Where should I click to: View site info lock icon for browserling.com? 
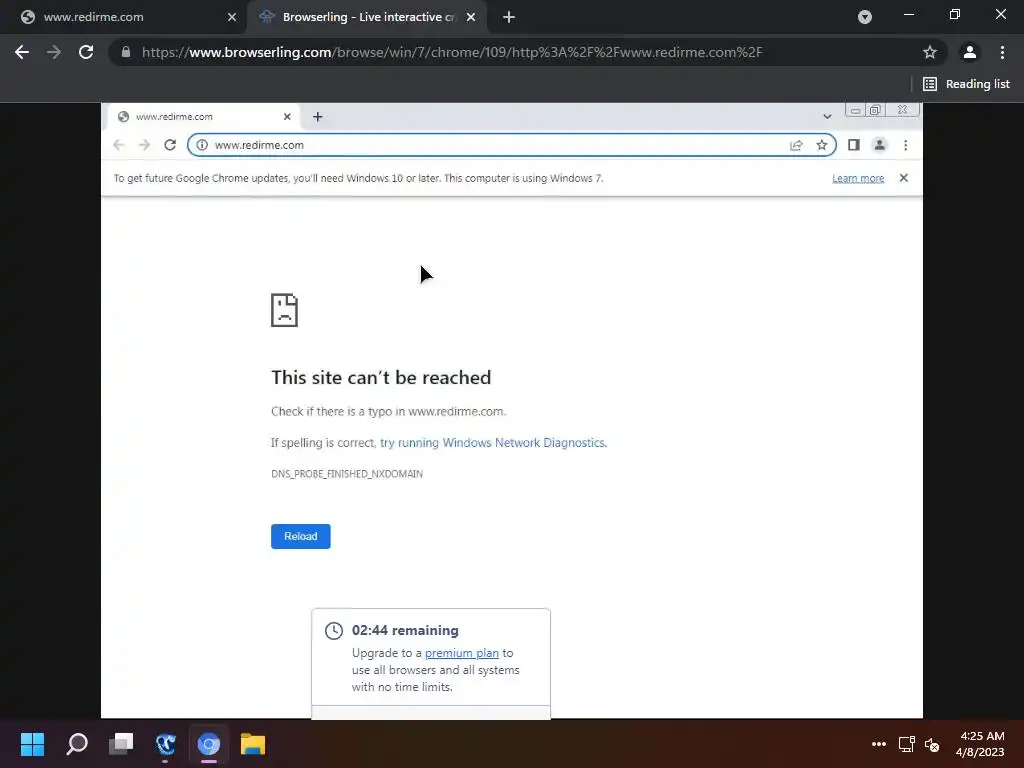(126, 52)
